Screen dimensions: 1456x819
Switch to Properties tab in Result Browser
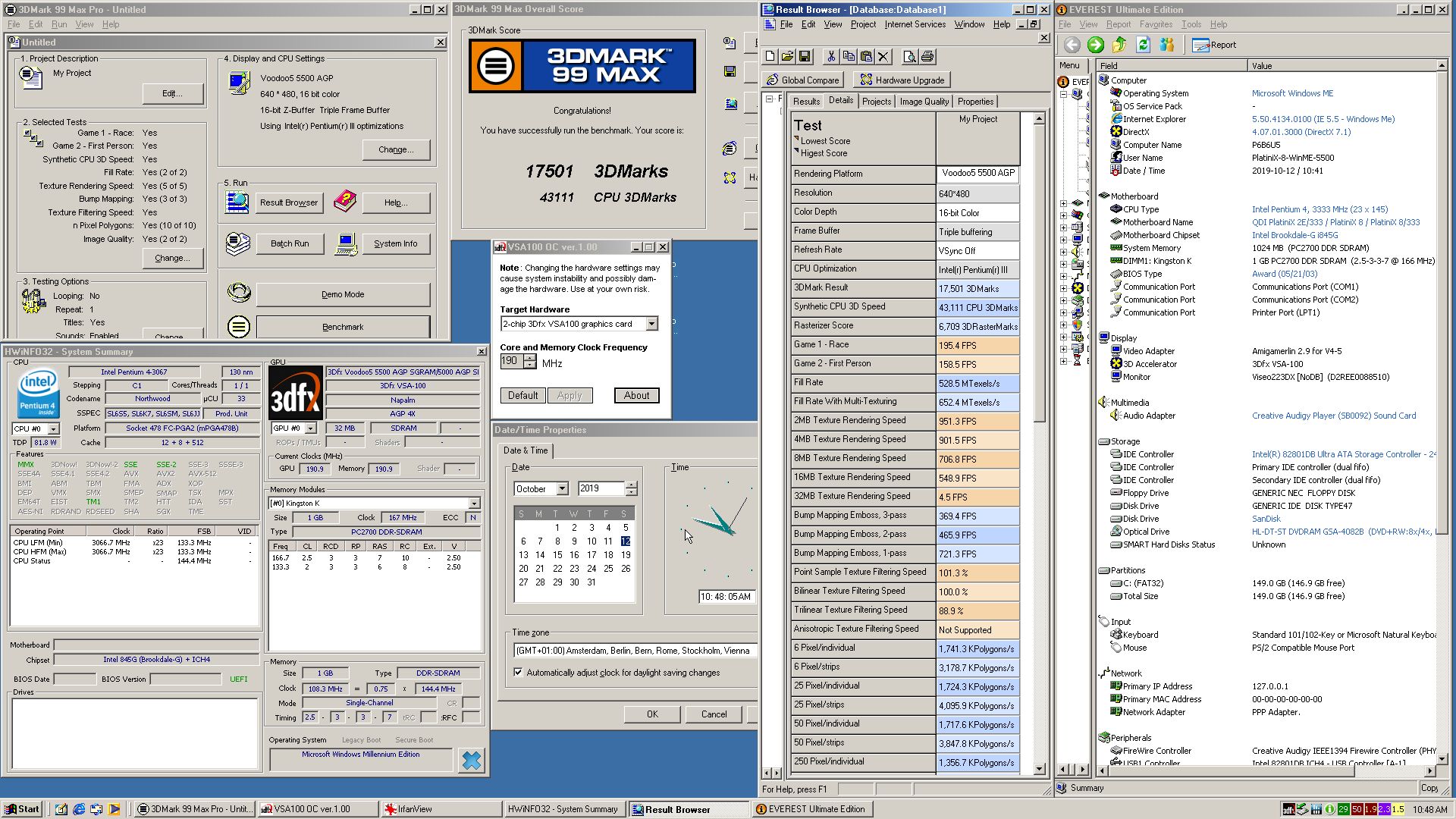pyautogui.click(x=975, y=101)
